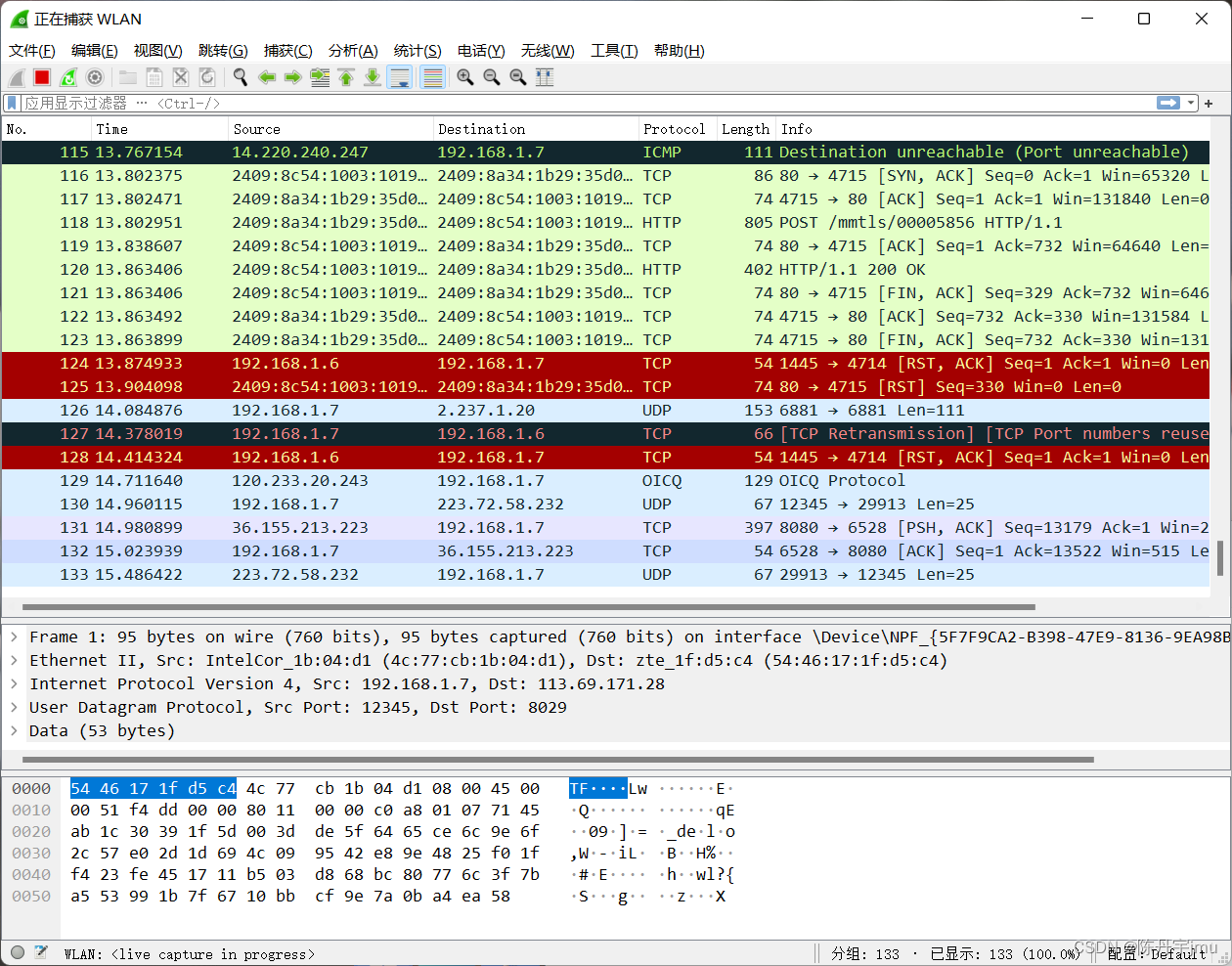Select packet 120 HTTP/1.1 200 OK
This screenshot has width=1232, height=966.
coord(606,270)
